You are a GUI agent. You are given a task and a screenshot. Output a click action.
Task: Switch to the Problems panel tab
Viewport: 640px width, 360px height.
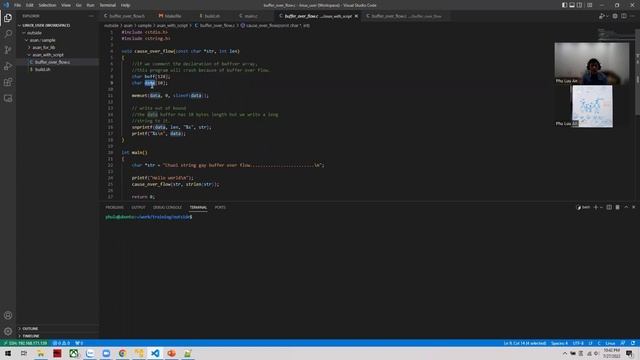click(114, 207)
